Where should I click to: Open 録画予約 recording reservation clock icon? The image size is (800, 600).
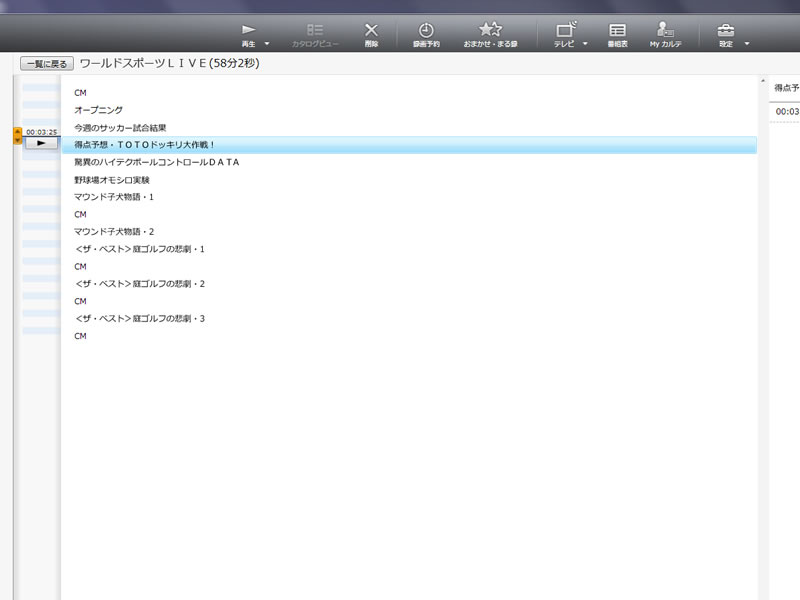(x=426, y=30)
